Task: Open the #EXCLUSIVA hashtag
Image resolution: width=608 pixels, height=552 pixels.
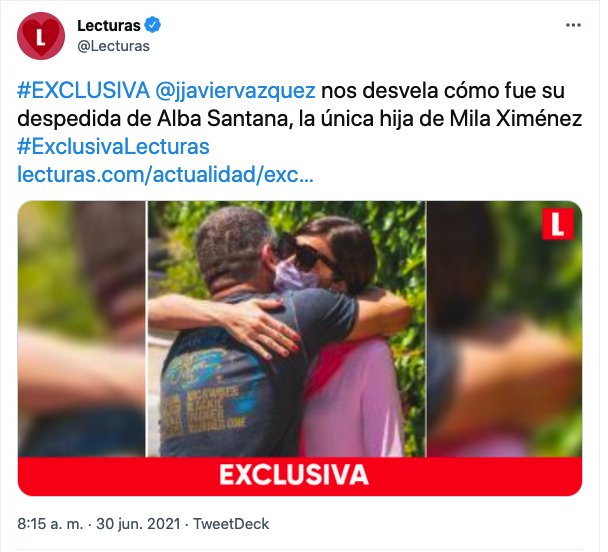Action: coord(83,91)
